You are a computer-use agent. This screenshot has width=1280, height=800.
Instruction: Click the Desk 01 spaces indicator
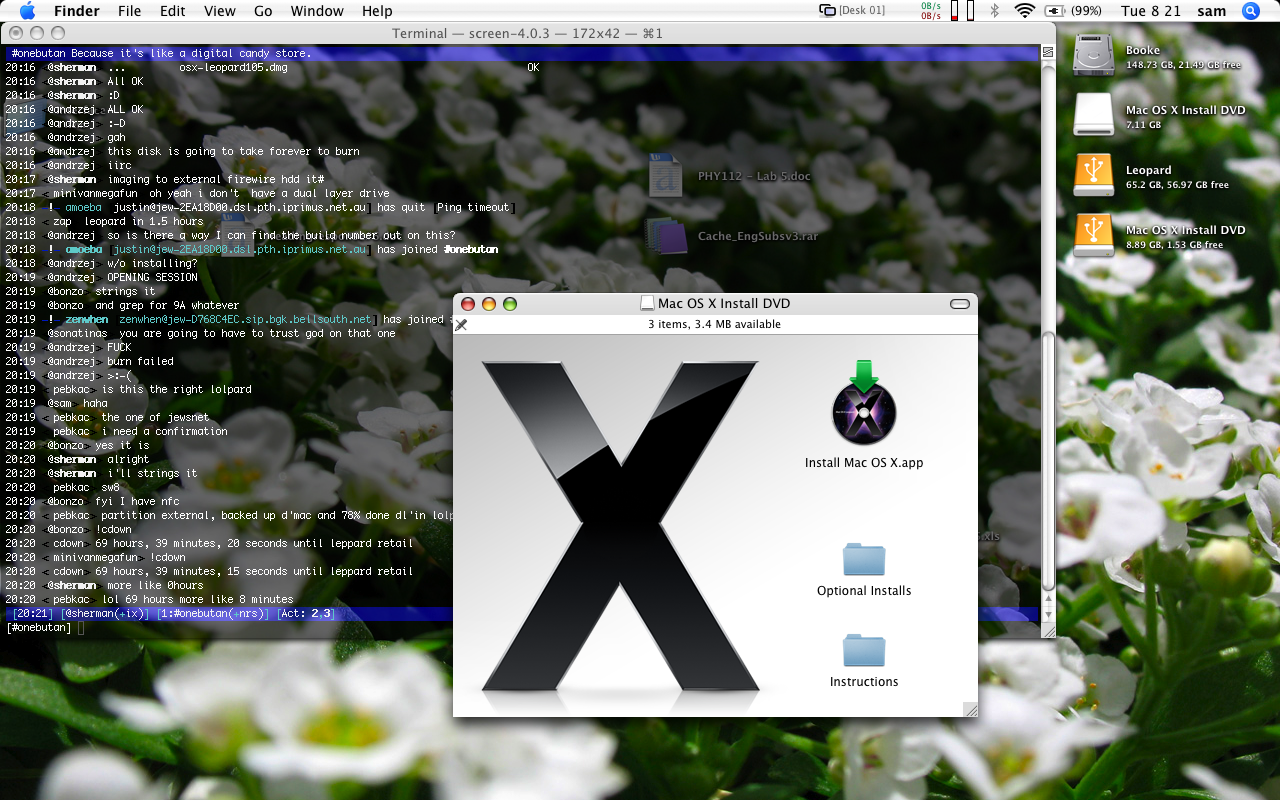point(853,11)
